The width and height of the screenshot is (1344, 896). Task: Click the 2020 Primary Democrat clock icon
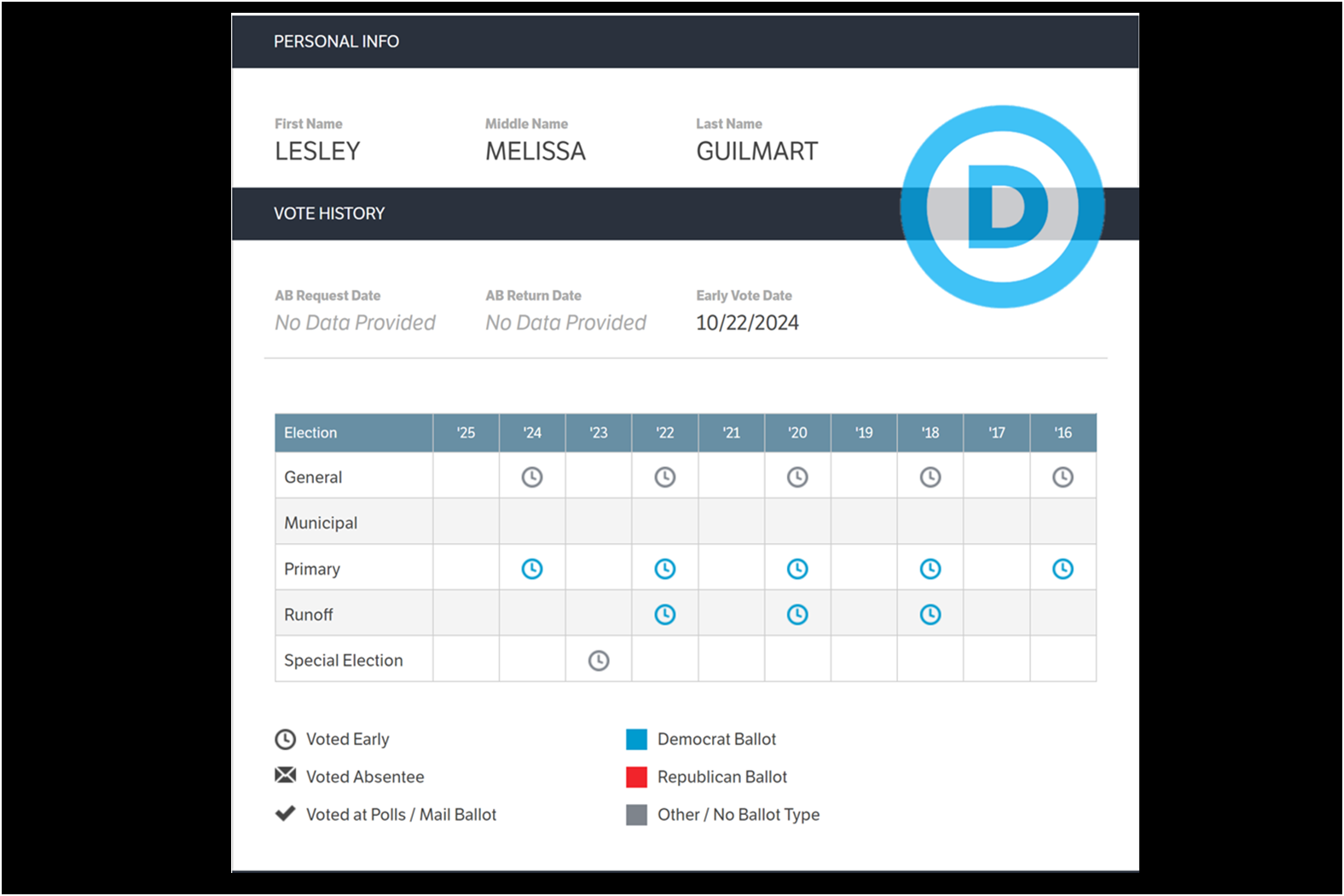pyautogui.click(x=797, y=569)
